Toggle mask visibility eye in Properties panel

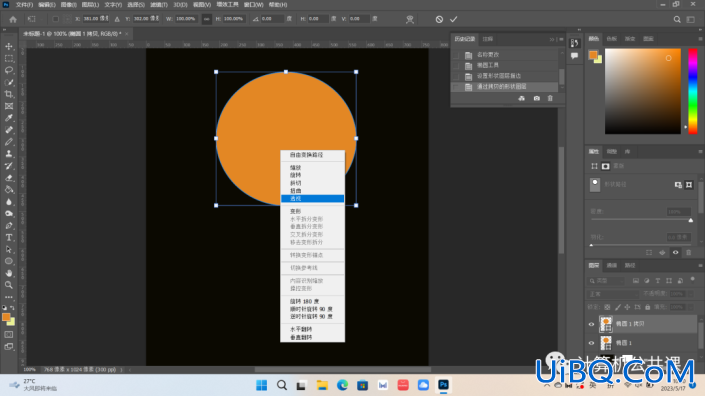coord(675,253)
